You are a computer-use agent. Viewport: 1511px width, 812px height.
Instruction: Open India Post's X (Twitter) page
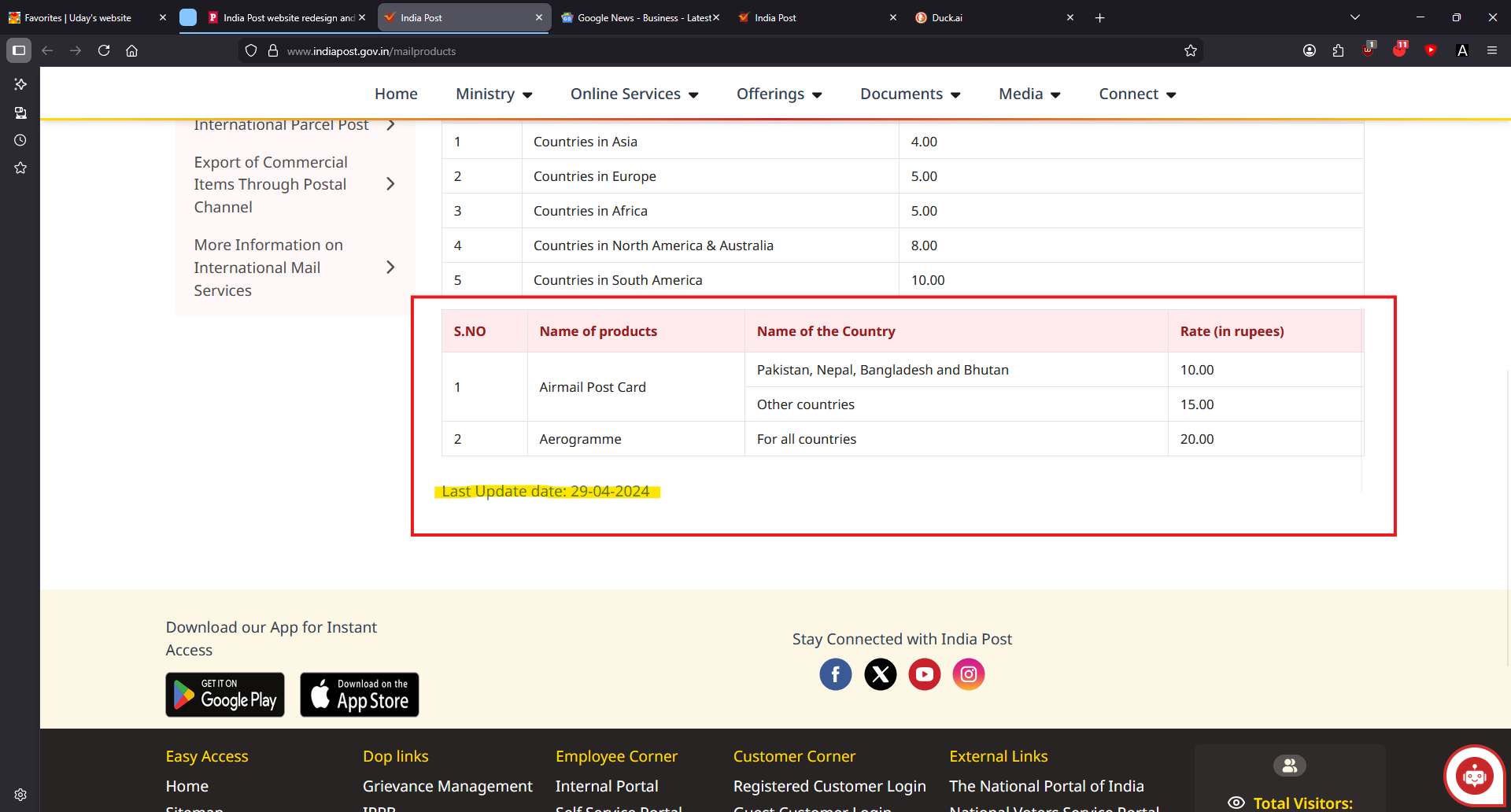pos(880,674)
